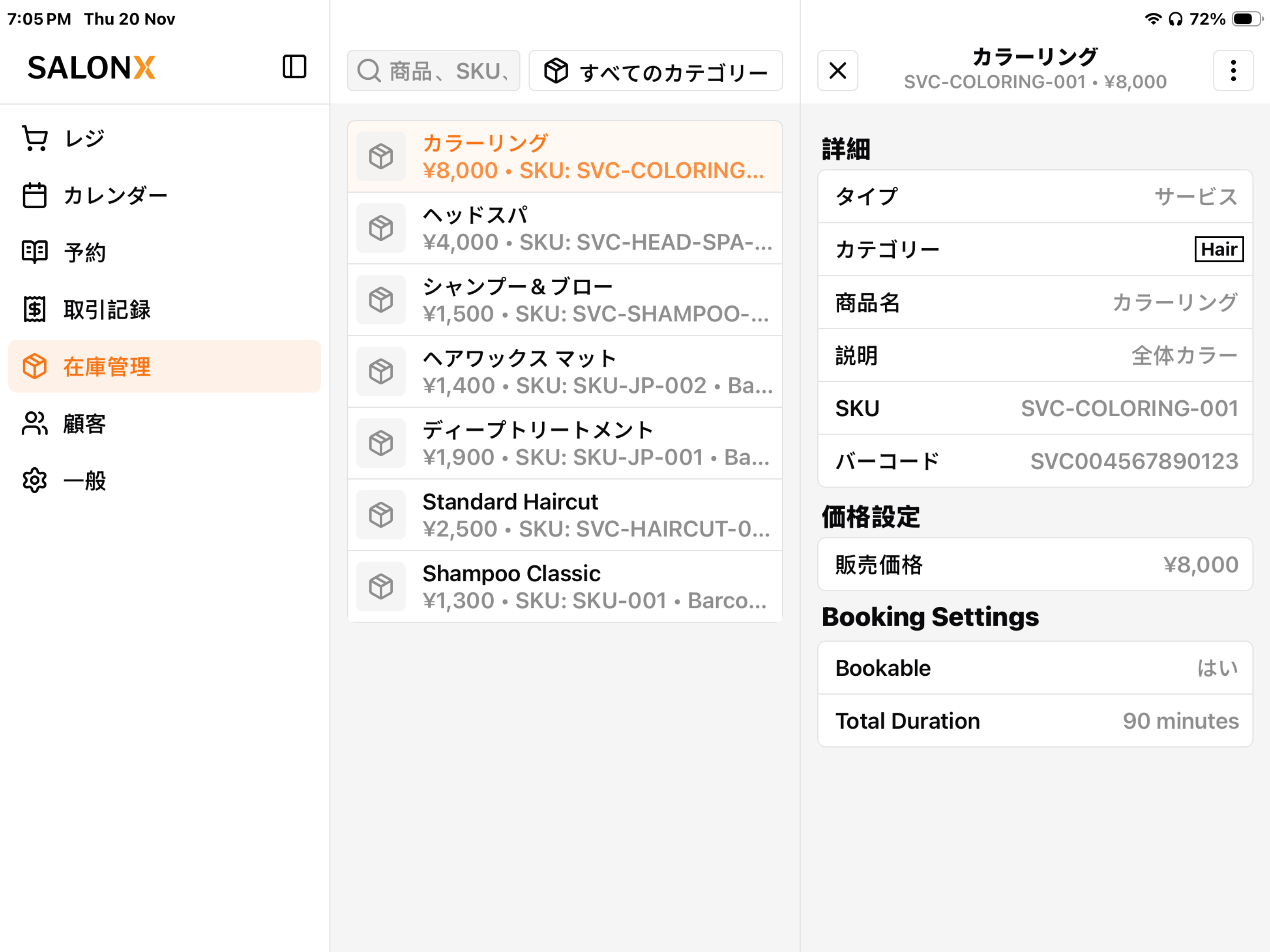Open the 顧客 customers section
The height and width of the screenshot is (952, 1270).
[x=164, y=423]
